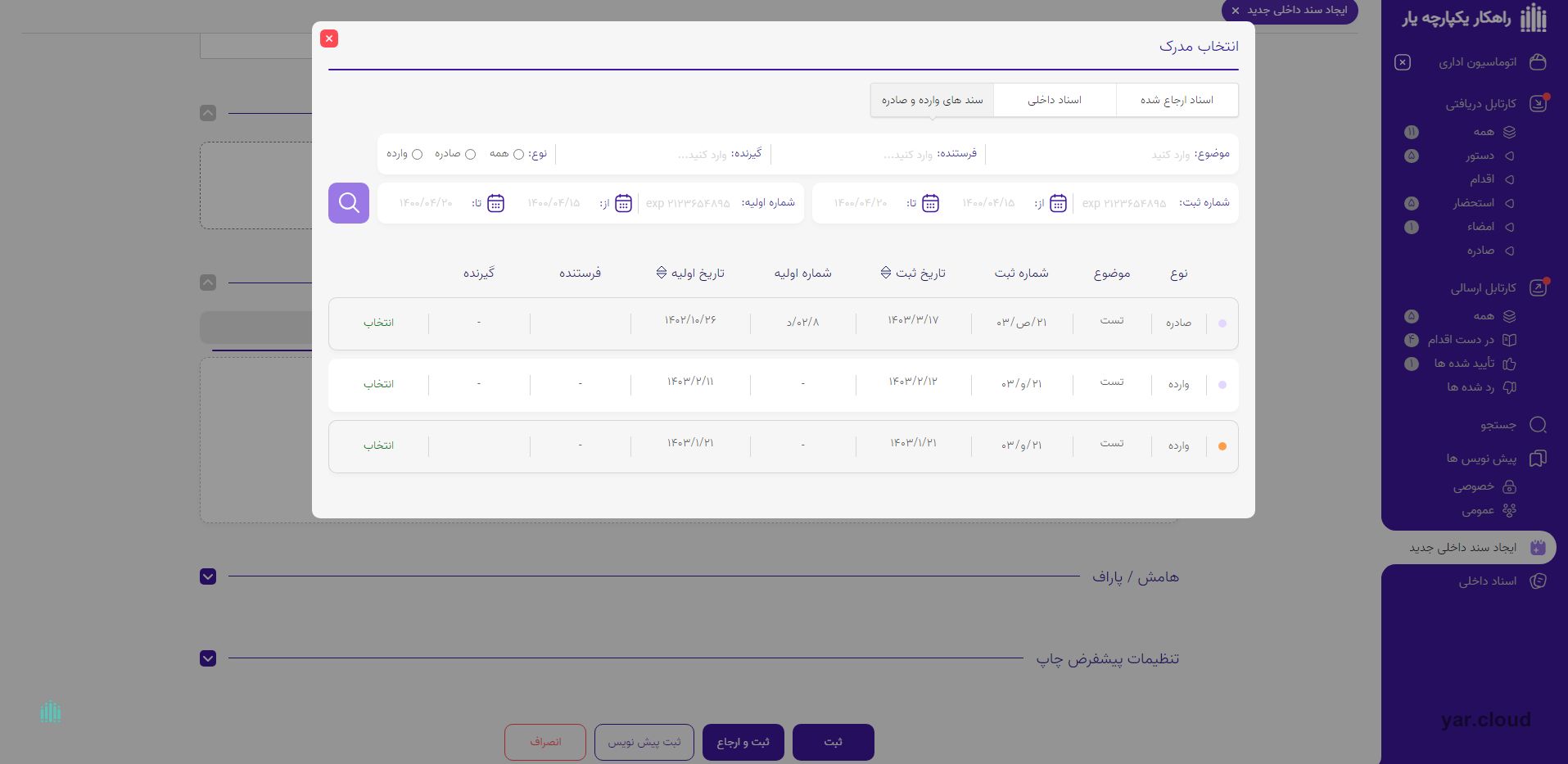Sort by تاریخ ثبت column arrows
The image size is (1568, 764).
click(885, 272)
